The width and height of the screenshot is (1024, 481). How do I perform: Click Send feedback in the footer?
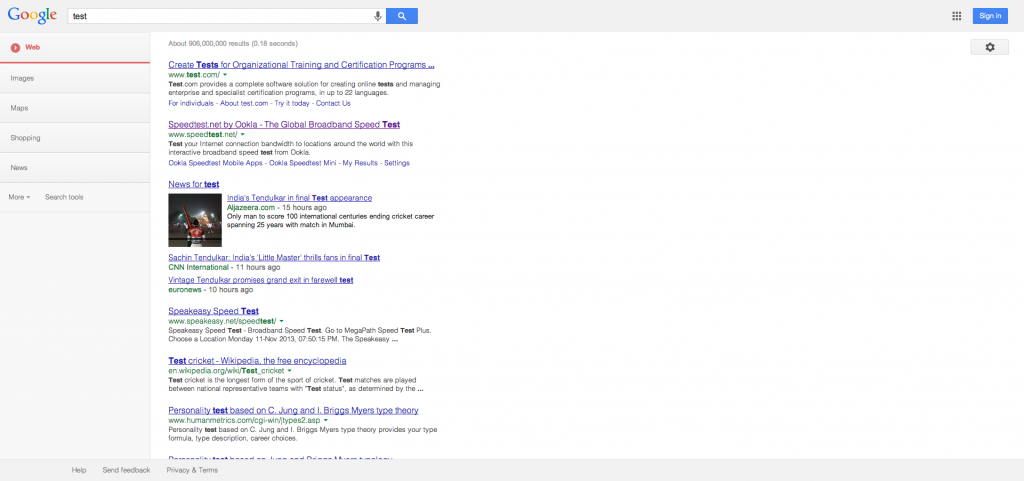126,470
